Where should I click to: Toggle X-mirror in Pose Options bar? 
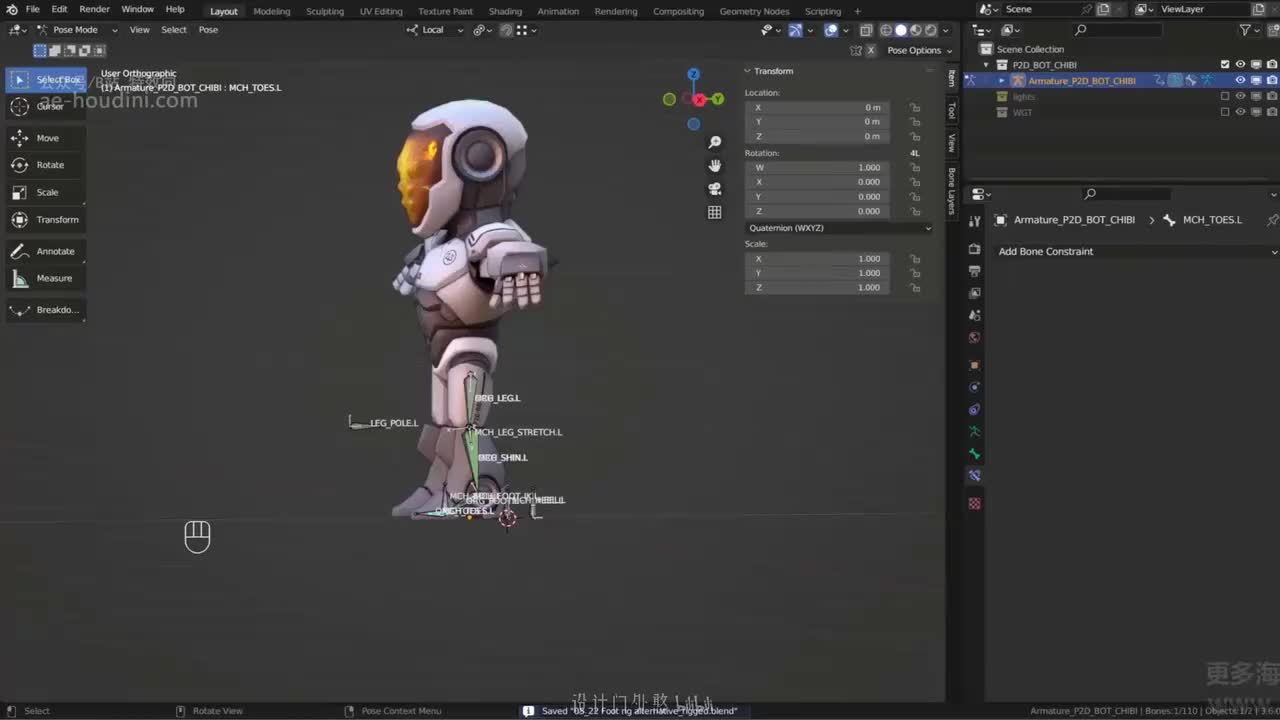870,50
